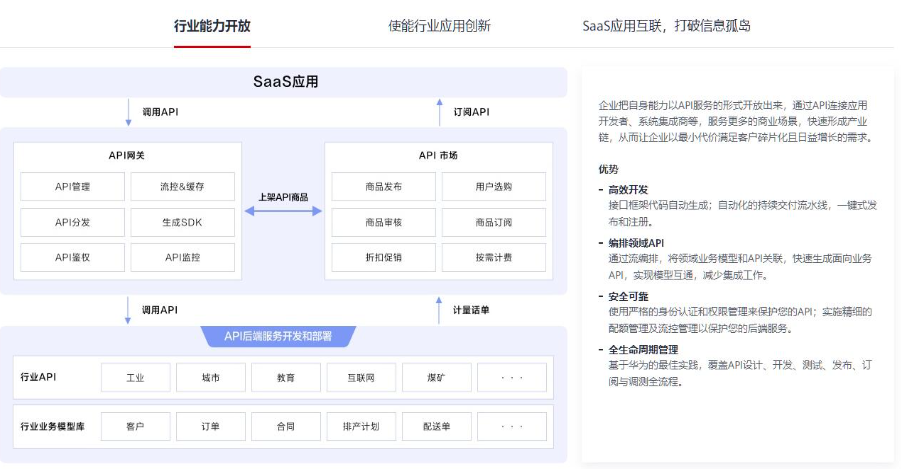Click the ellipsis box in 行业API row
Screen dimensions: 901x469
pyautogui.click(x=512, y=378)
